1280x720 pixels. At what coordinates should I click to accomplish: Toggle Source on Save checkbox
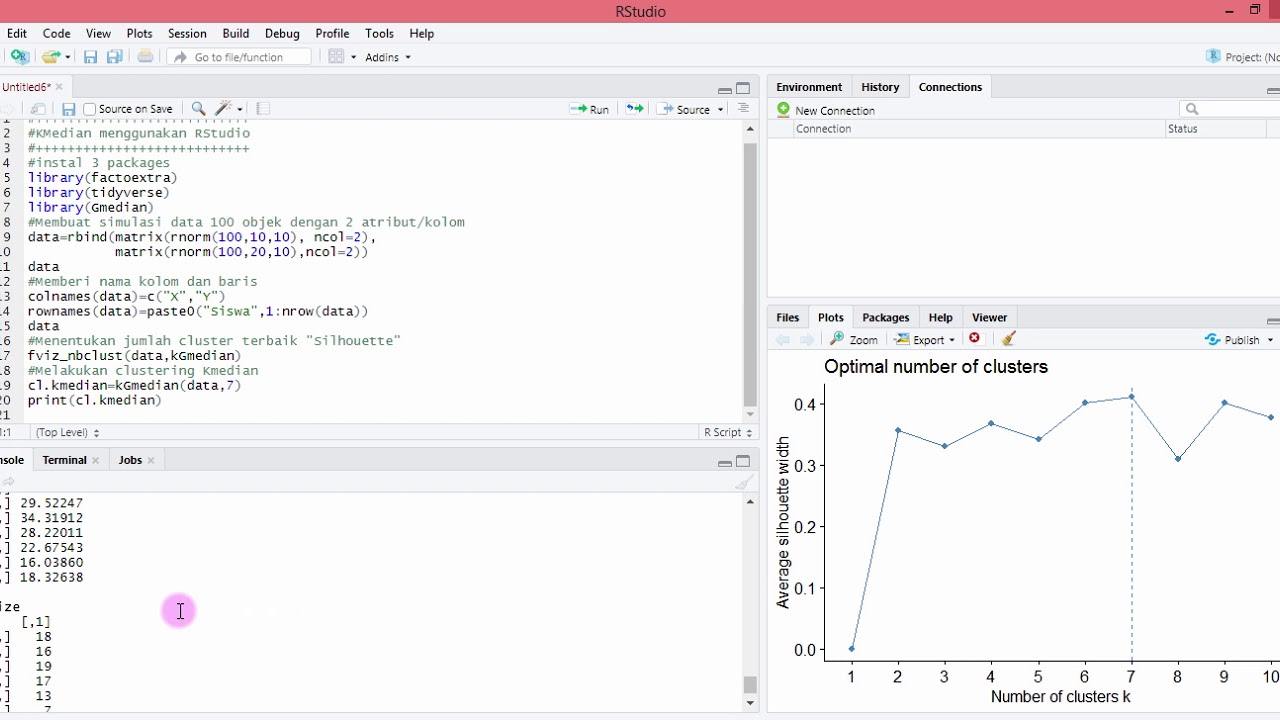click(90, 109)
